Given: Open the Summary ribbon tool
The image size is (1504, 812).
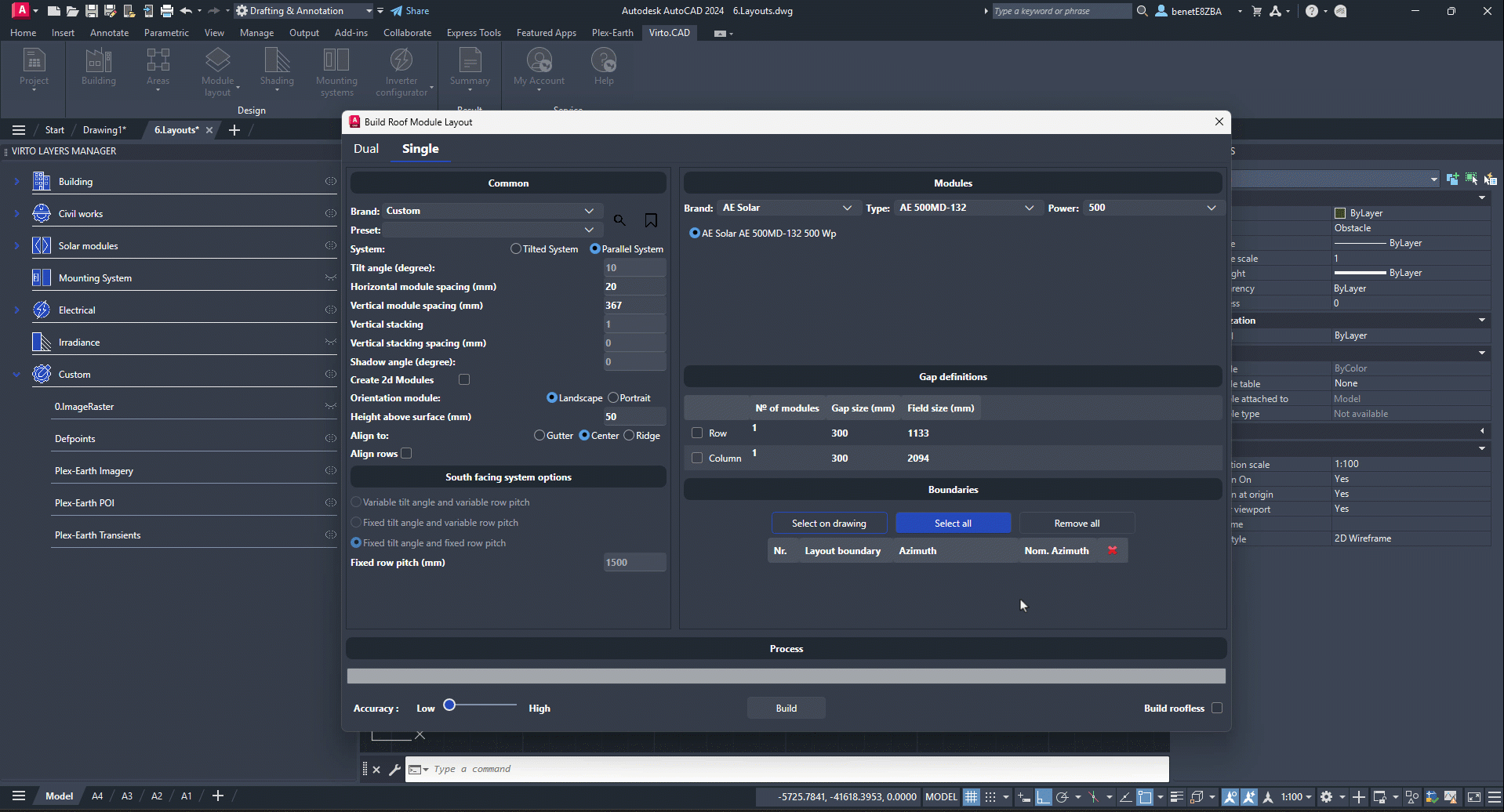Looking at the screenshot, I should 470,68.
